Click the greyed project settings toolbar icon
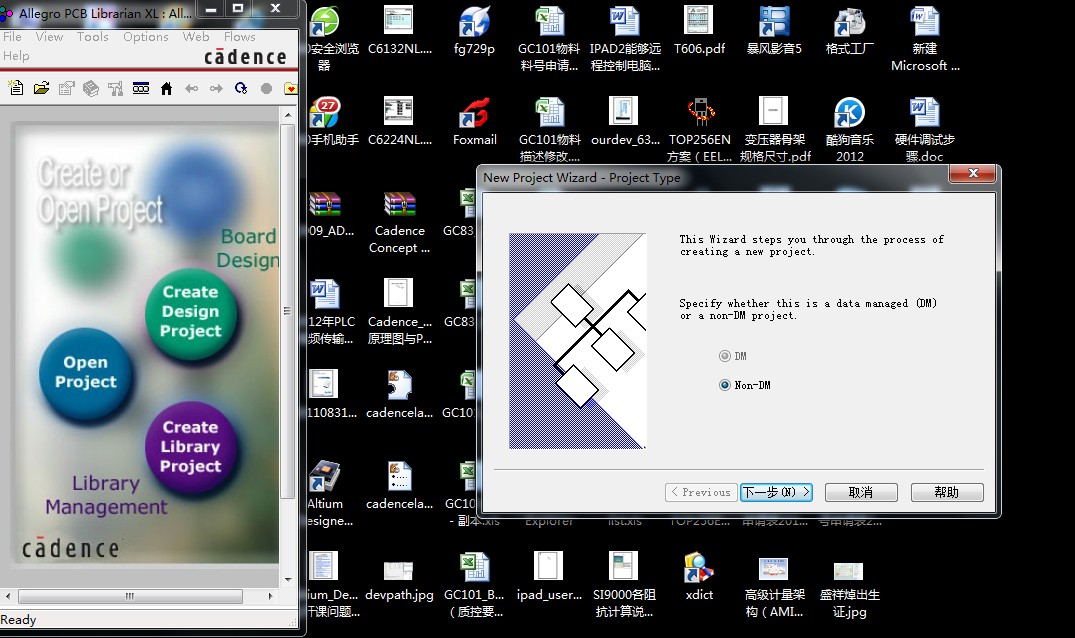The height and width of the screenshot is (638, 1075). [x=67, y=88]
